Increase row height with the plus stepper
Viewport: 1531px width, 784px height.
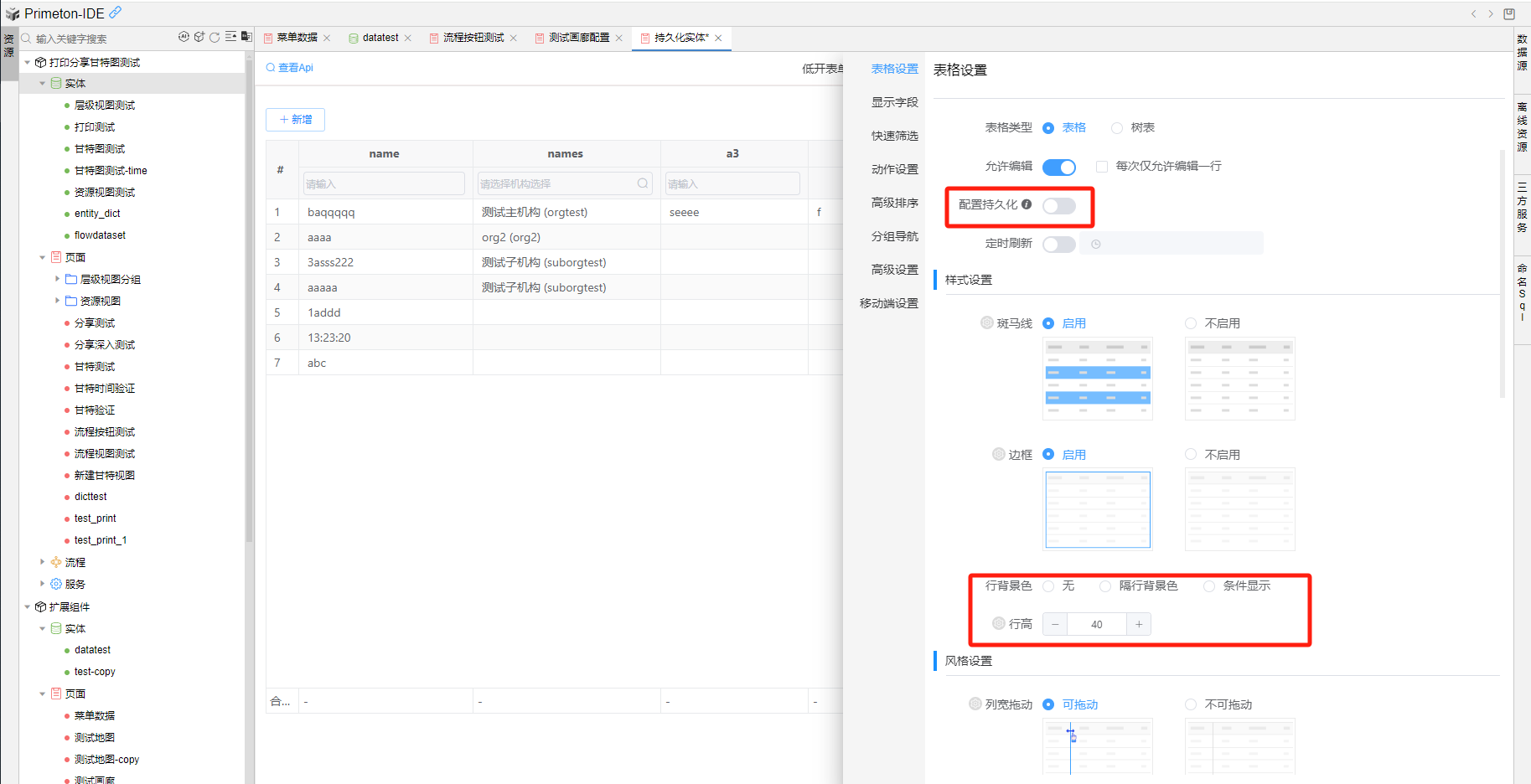coord(1138,624)
